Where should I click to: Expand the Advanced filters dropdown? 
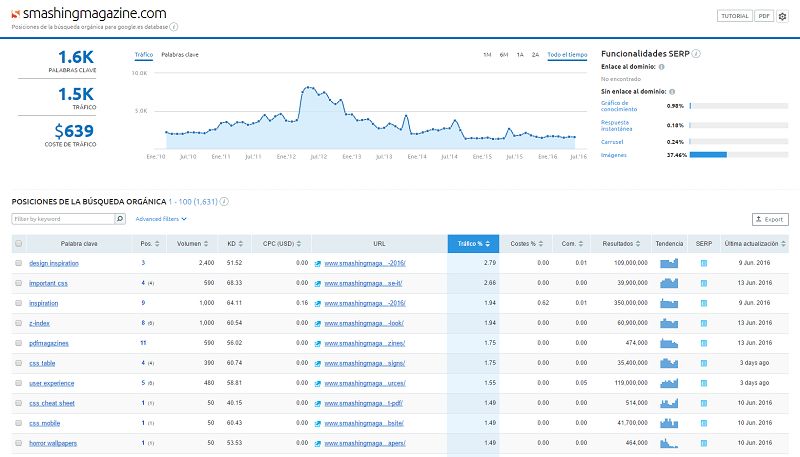click(161, 219)
